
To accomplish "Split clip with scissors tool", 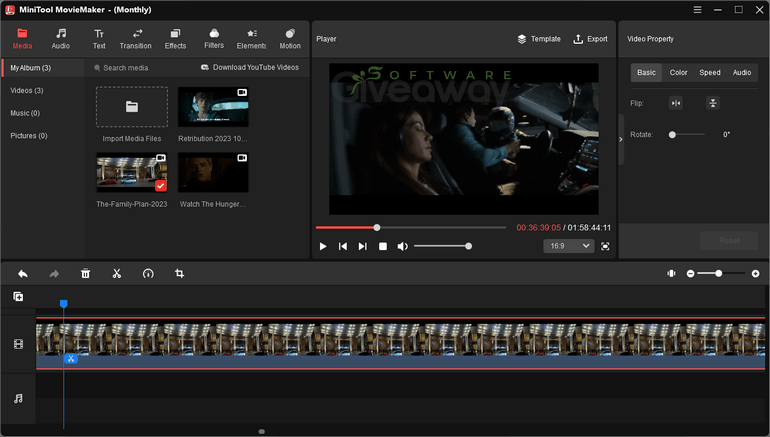I will tap(116, 273).
